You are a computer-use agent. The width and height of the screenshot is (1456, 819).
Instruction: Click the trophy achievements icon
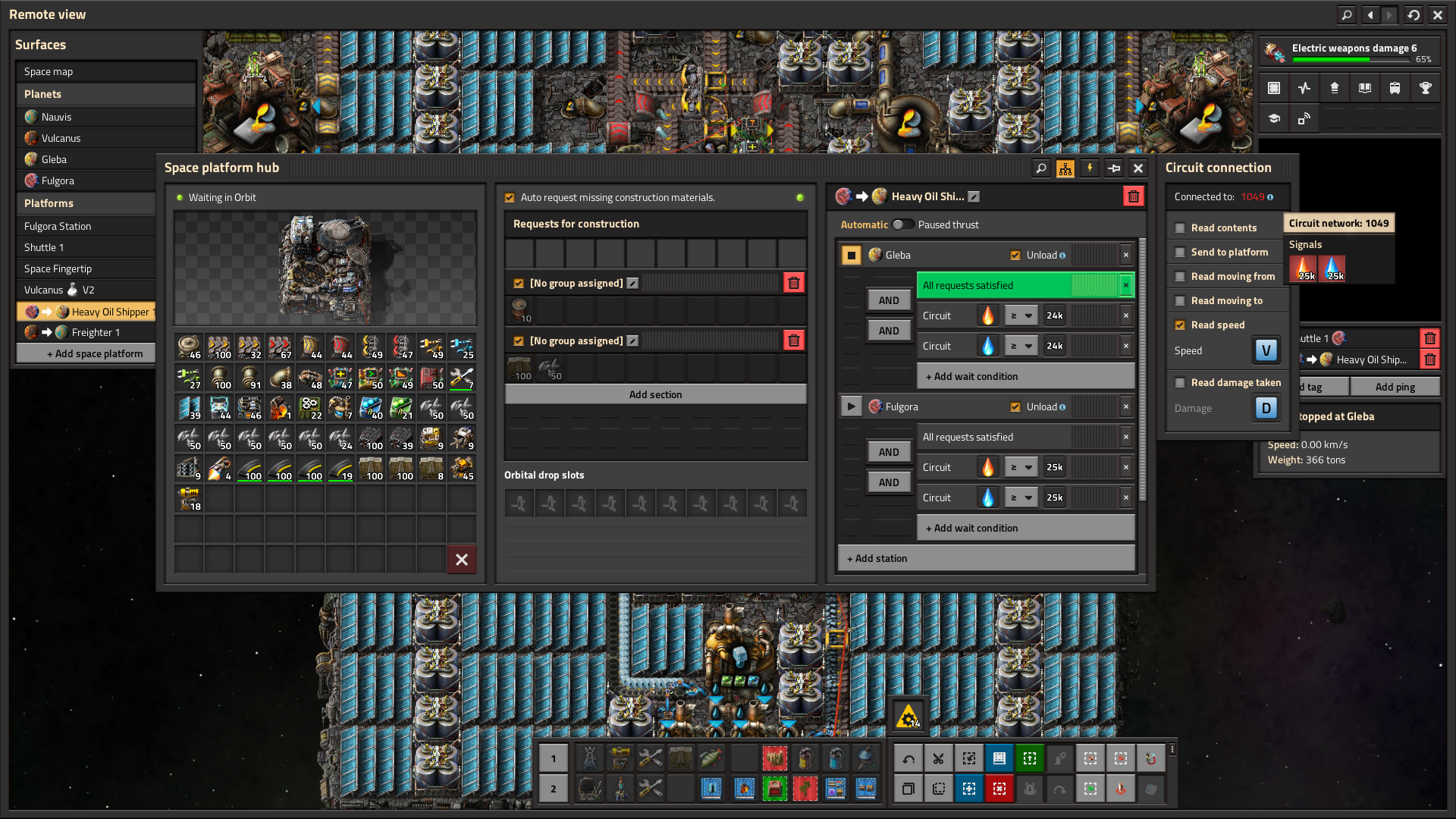[x=1425, y=88]
